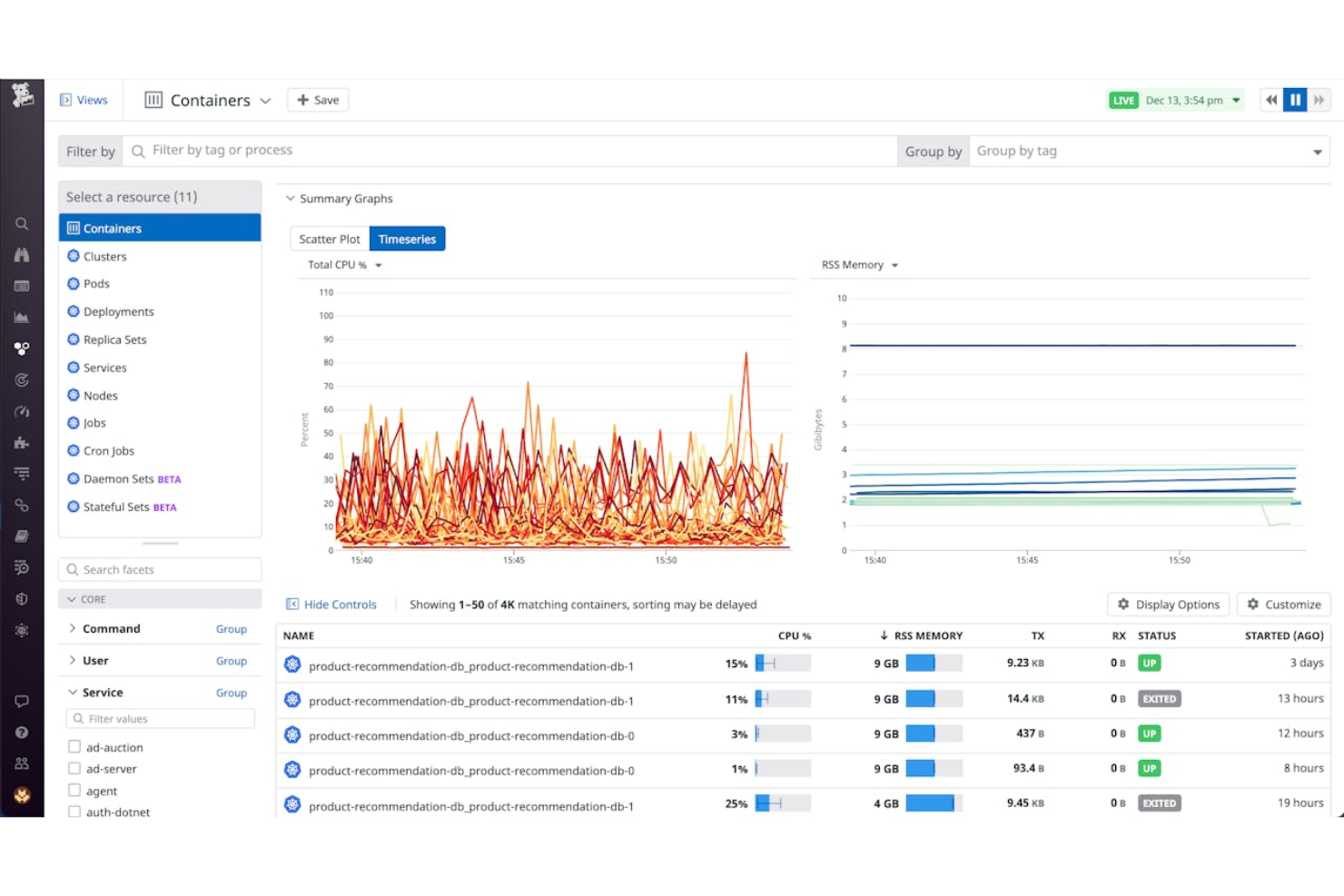1344x896 pixels.
Task: Click the Save view button
Action: pos(317,100)
